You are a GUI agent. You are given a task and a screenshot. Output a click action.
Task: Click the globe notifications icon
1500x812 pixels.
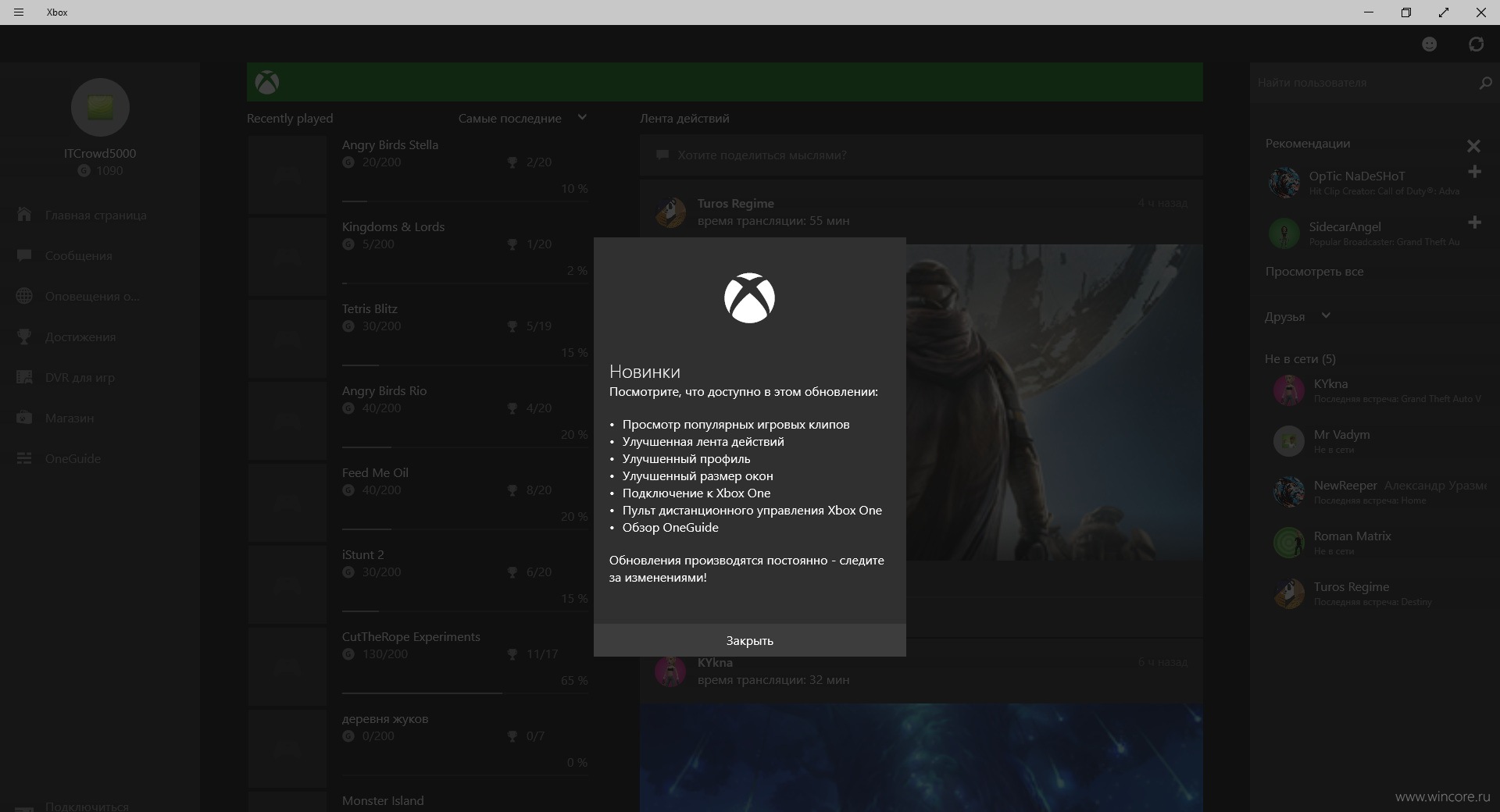(x=24, y=296)
